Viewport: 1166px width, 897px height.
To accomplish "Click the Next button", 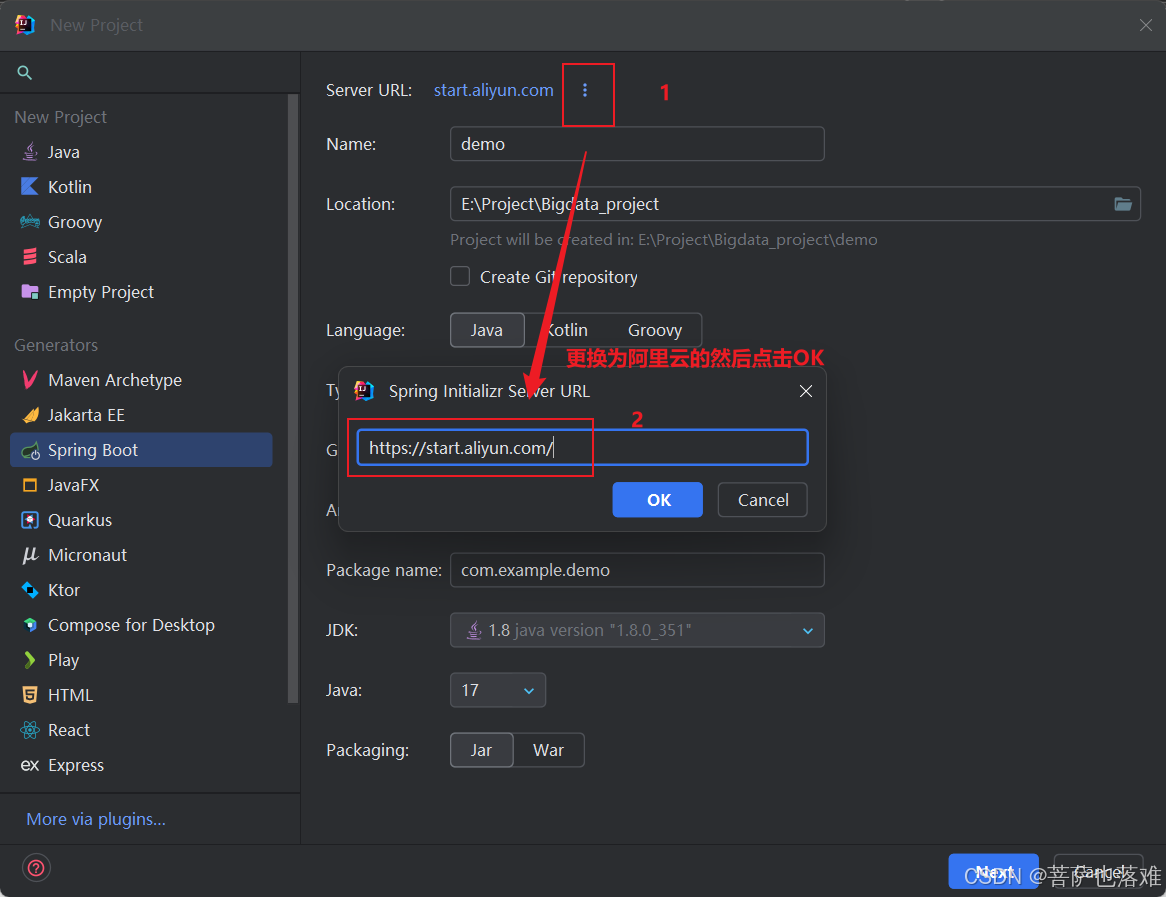I will pyautogui.click(x=993, y=871).
